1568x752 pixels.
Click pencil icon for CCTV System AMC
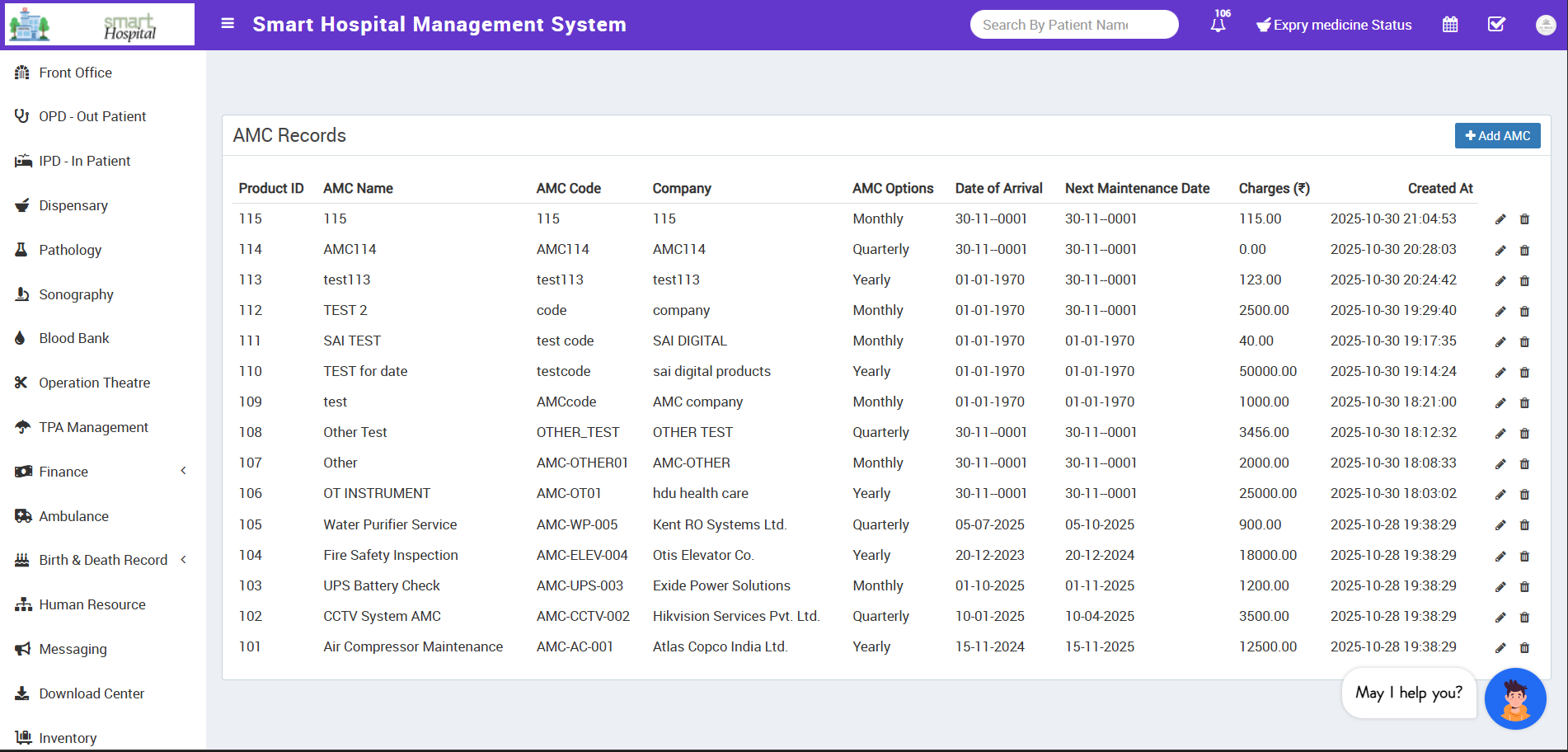(1500, 618)
